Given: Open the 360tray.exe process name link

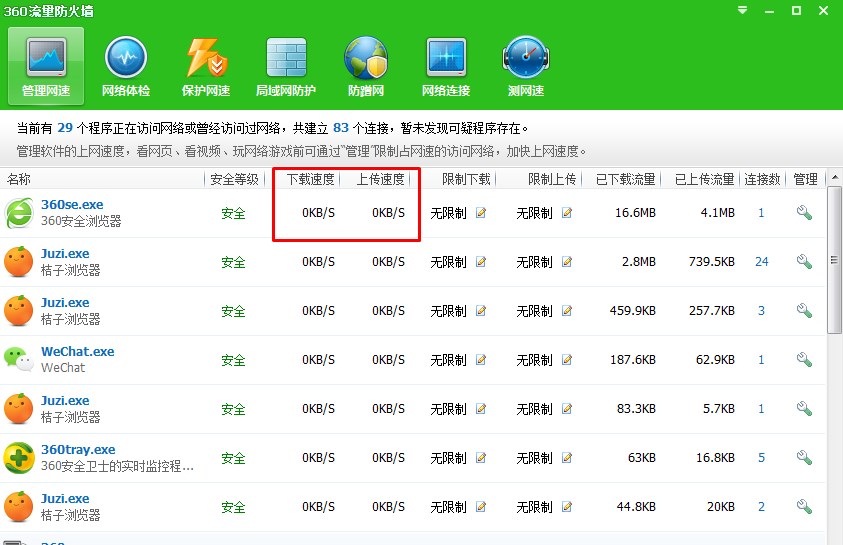Looking at the screenshot, I should pyautogui.click(x=78, y=450).
